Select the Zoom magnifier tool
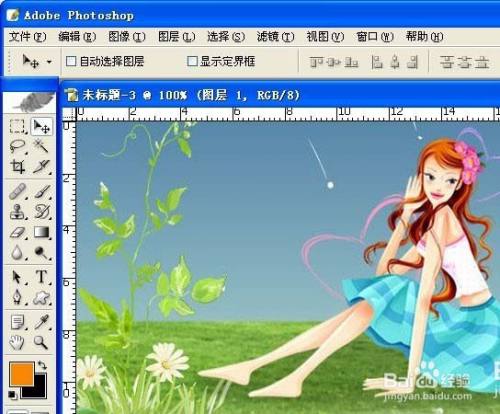500x414 pixels. click(x=42, y=342)
